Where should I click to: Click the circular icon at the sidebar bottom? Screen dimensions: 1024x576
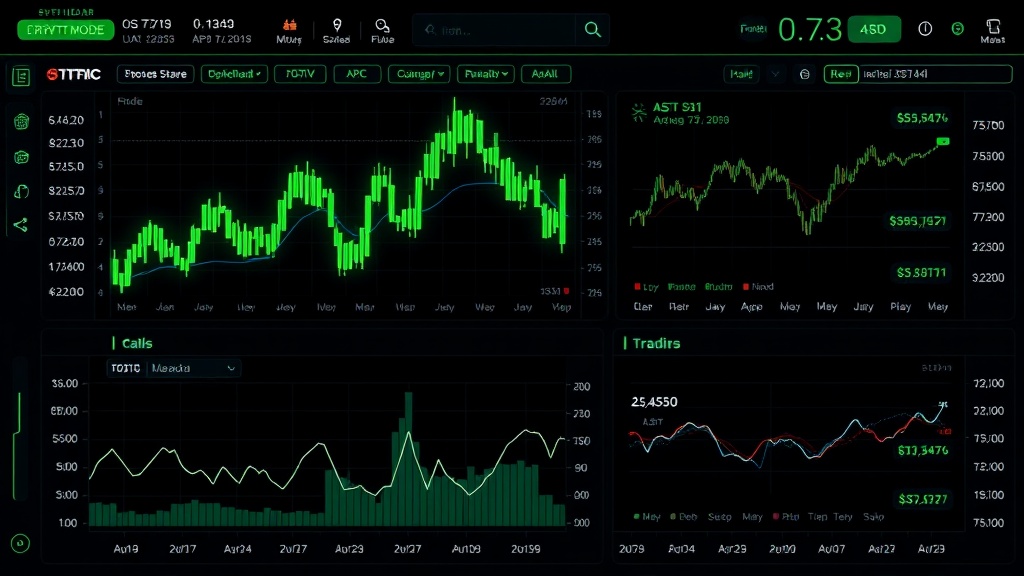tap(20, 543)
